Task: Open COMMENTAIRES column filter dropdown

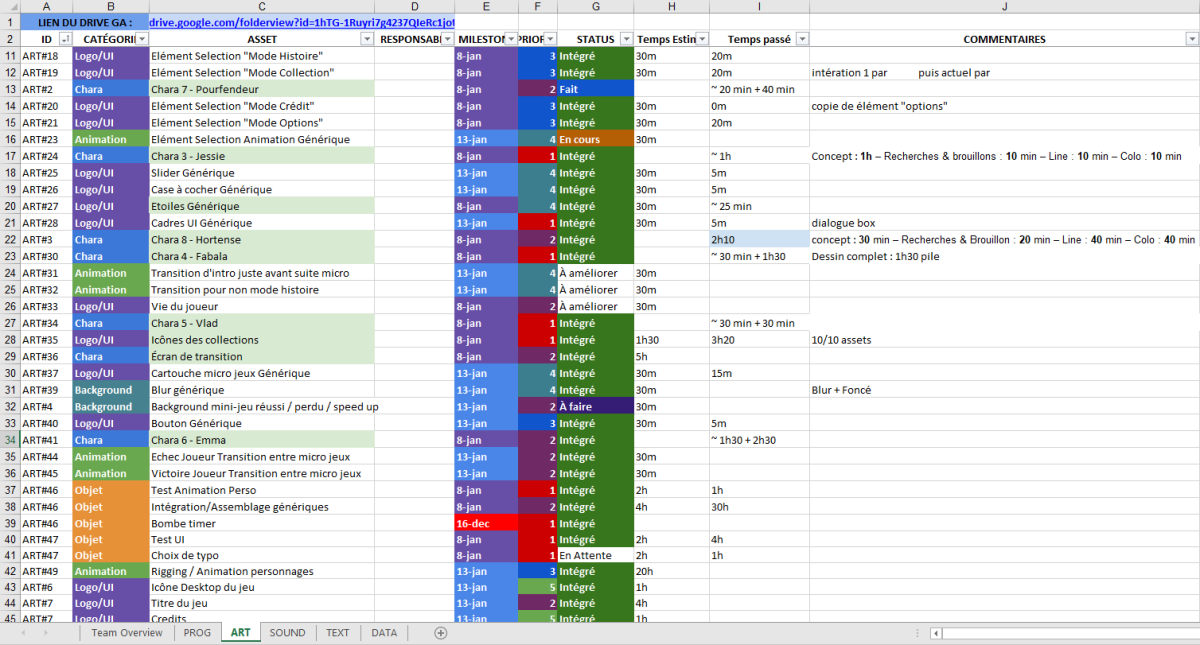Action: [x=1192, y=39]
